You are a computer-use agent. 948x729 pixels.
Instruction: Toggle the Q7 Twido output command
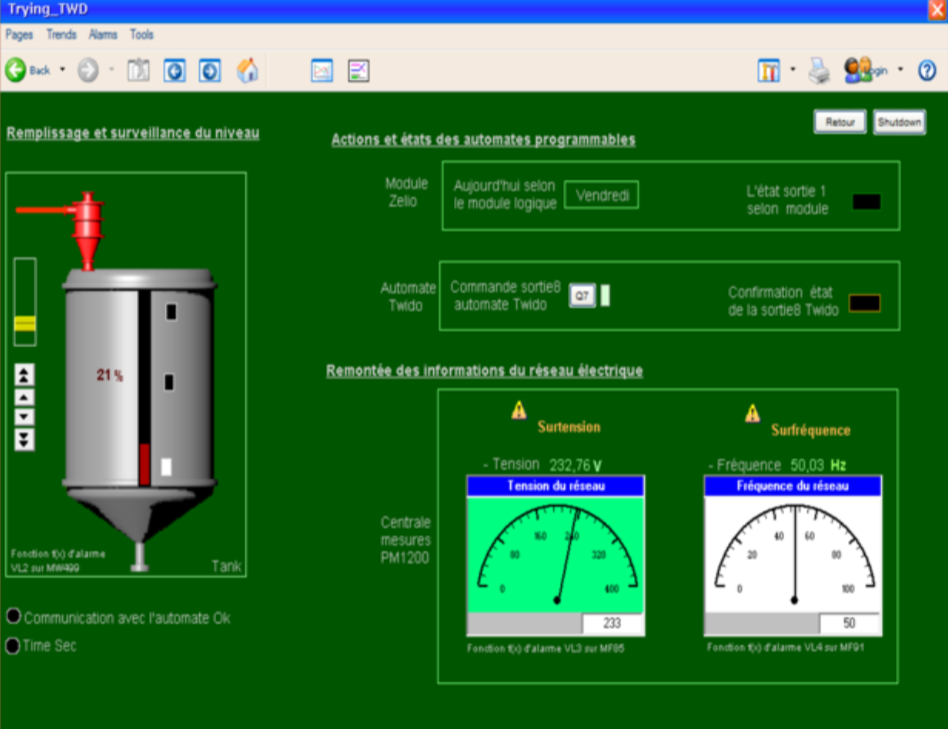(x=581, y=295)
